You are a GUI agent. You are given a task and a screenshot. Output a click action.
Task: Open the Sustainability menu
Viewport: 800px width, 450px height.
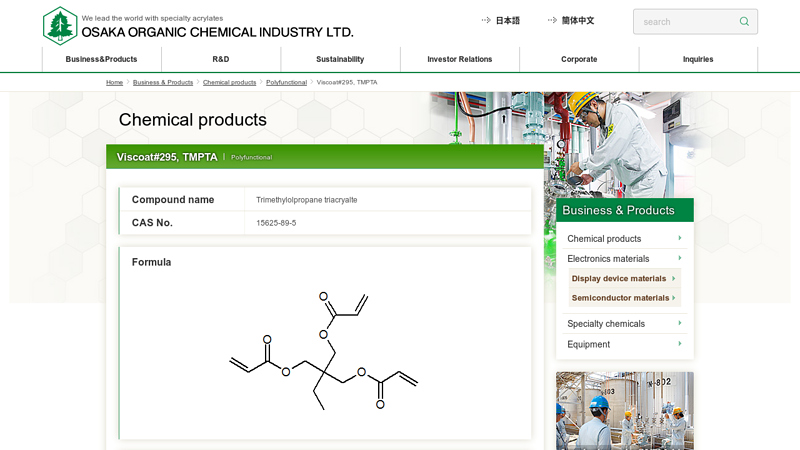(340, 59)
